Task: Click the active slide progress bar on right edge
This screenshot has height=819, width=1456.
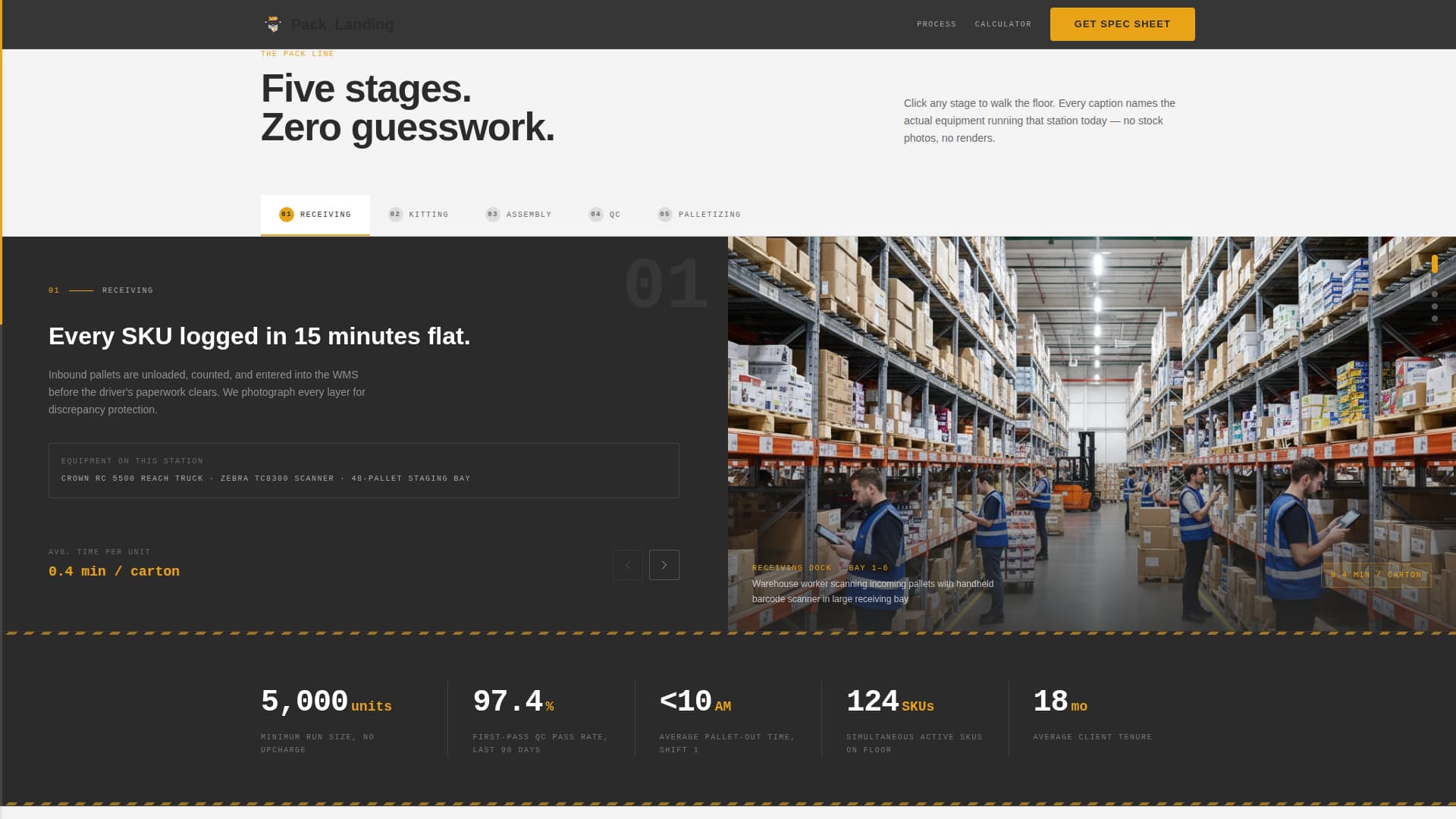Action: (1435, 265)
